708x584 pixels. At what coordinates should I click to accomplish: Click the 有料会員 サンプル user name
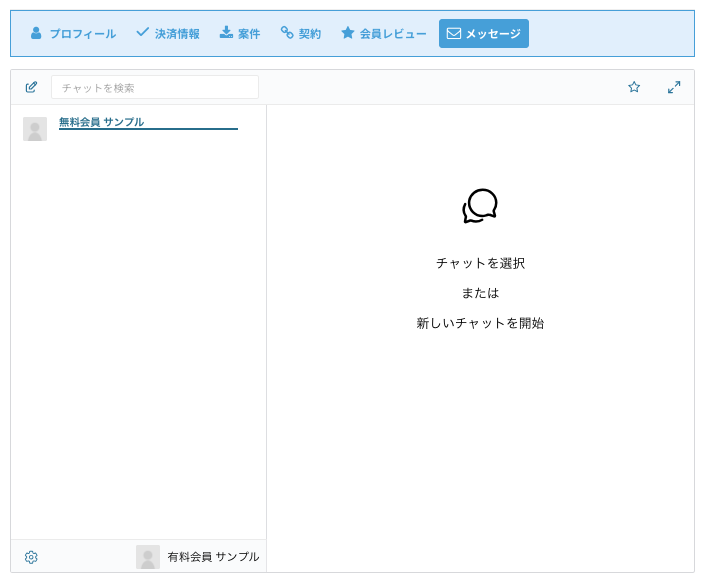pos(213,557)
